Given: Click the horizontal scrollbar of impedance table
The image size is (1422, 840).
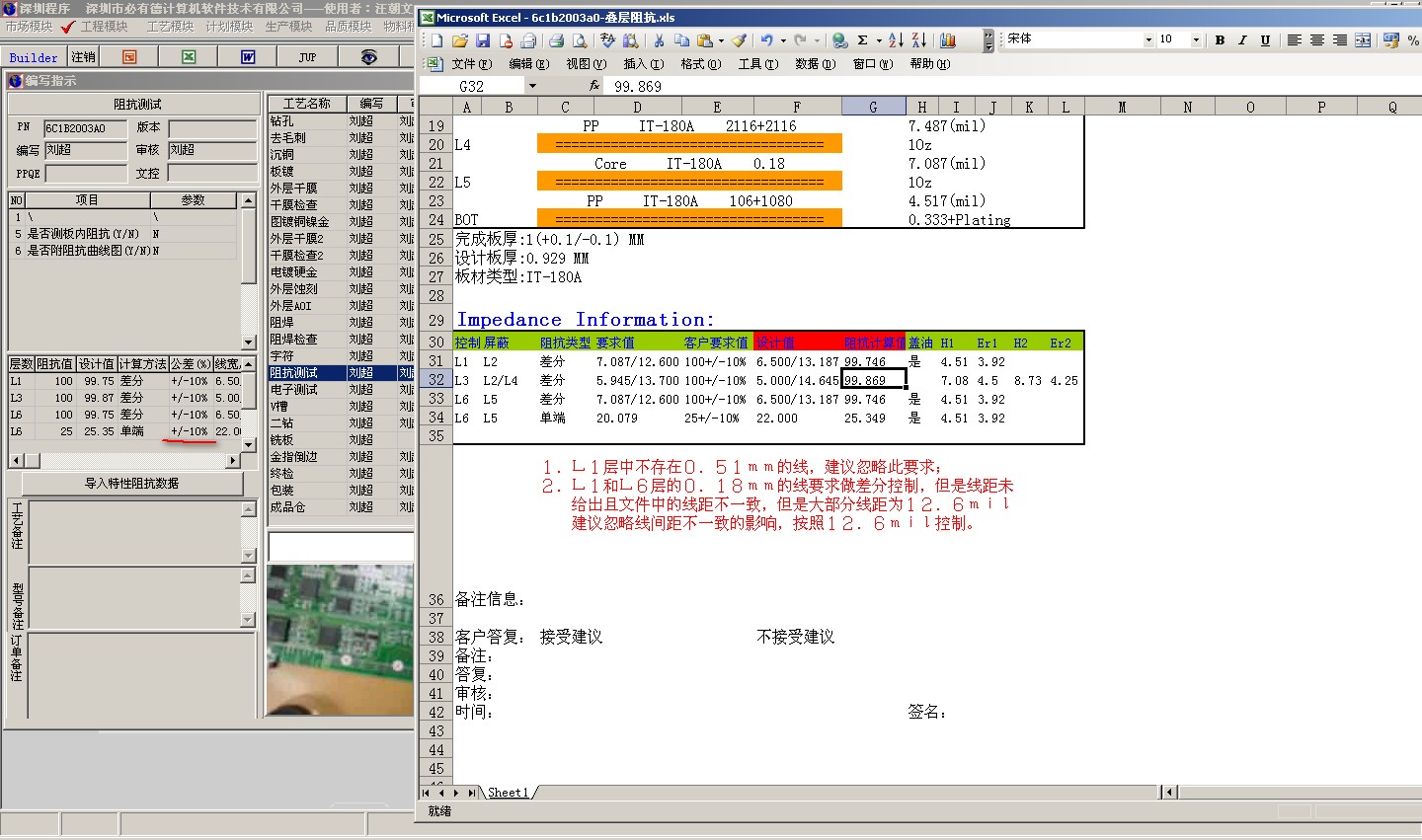Looking at the screenshot, I should pos(123,461).
